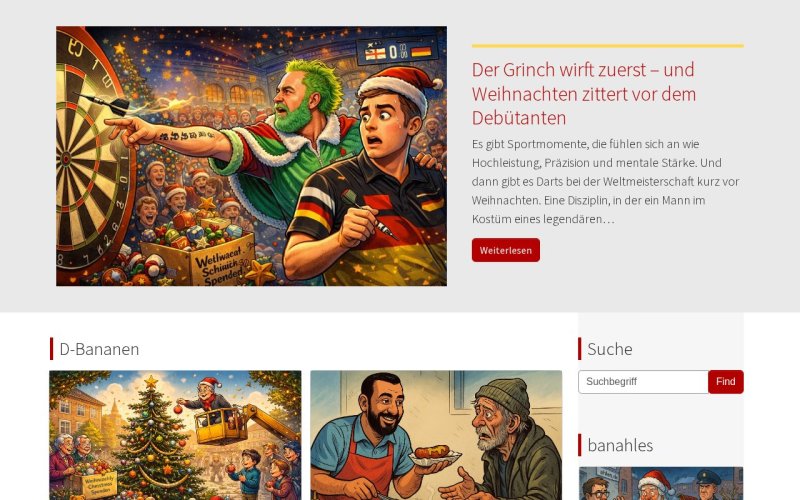Click the Find search button
This screenshot has height=500, width=800.
726,382
